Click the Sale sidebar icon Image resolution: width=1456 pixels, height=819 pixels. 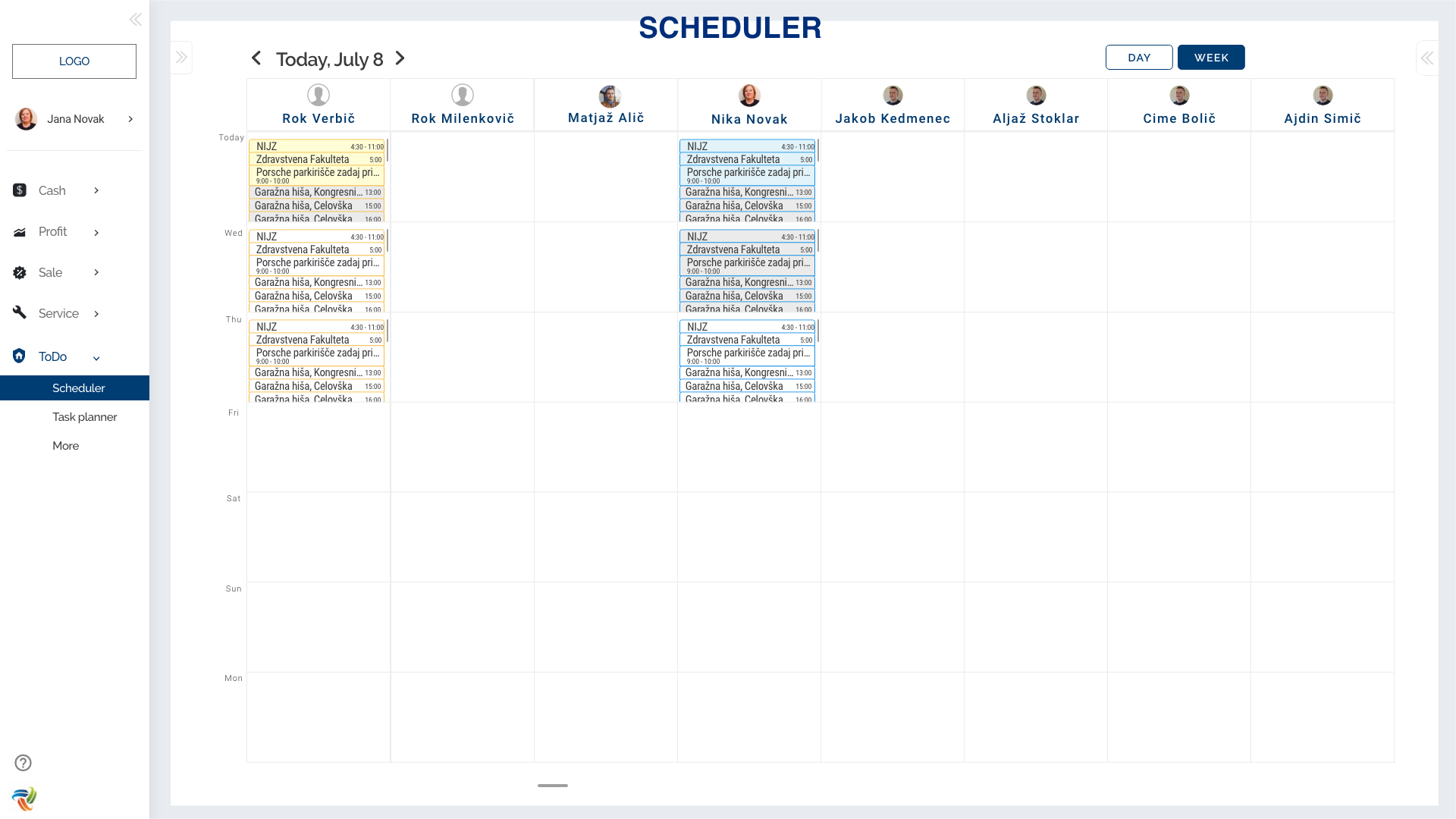point(19,272)
